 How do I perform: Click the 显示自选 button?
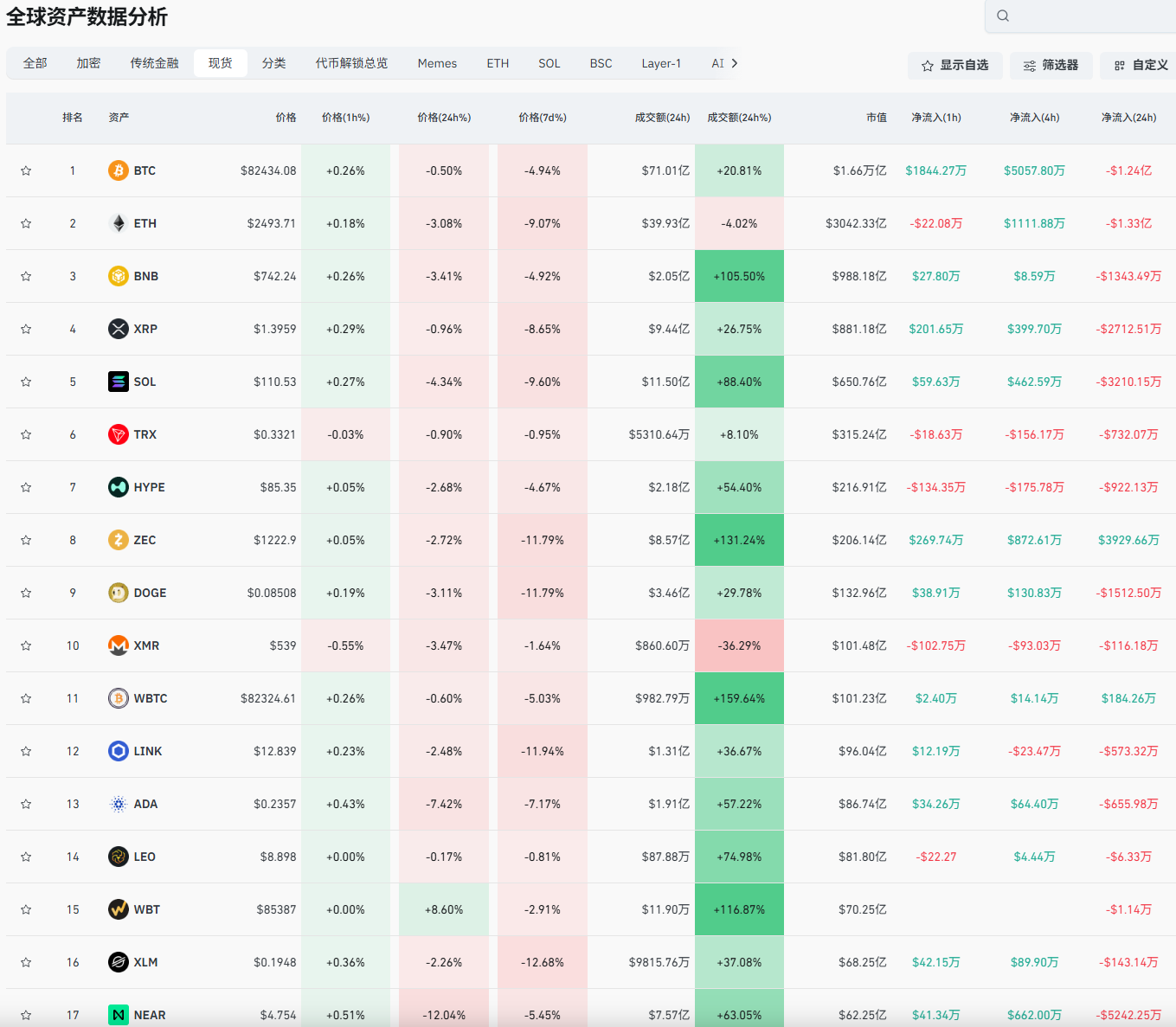[955, 66]
